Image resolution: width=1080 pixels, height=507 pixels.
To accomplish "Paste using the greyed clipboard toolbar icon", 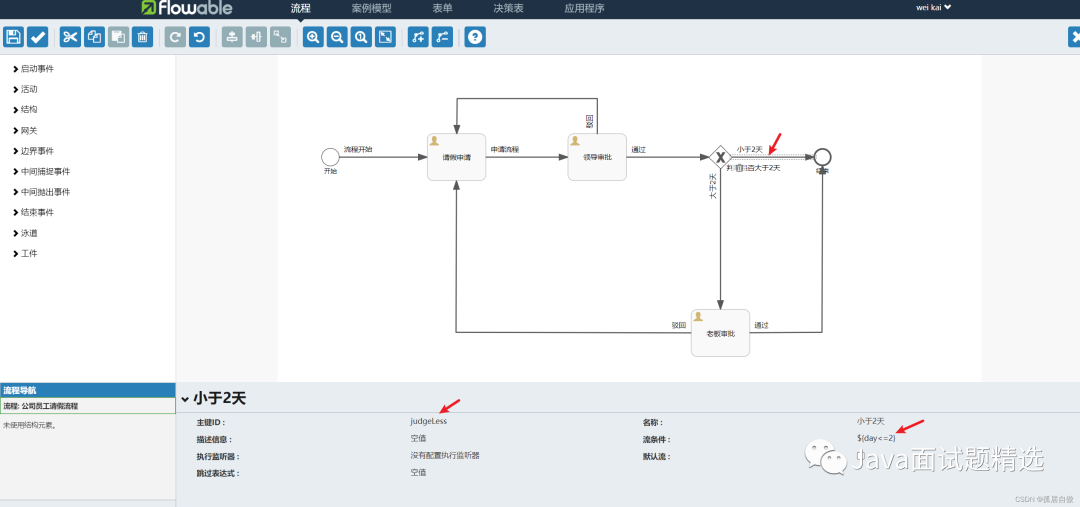I will 118,37.
